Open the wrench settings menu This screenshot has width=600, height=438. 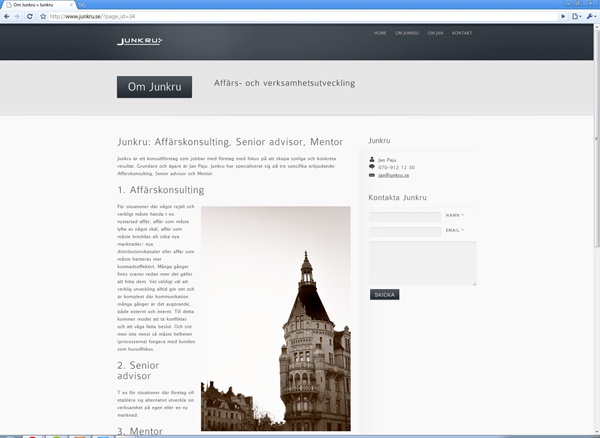591,16
